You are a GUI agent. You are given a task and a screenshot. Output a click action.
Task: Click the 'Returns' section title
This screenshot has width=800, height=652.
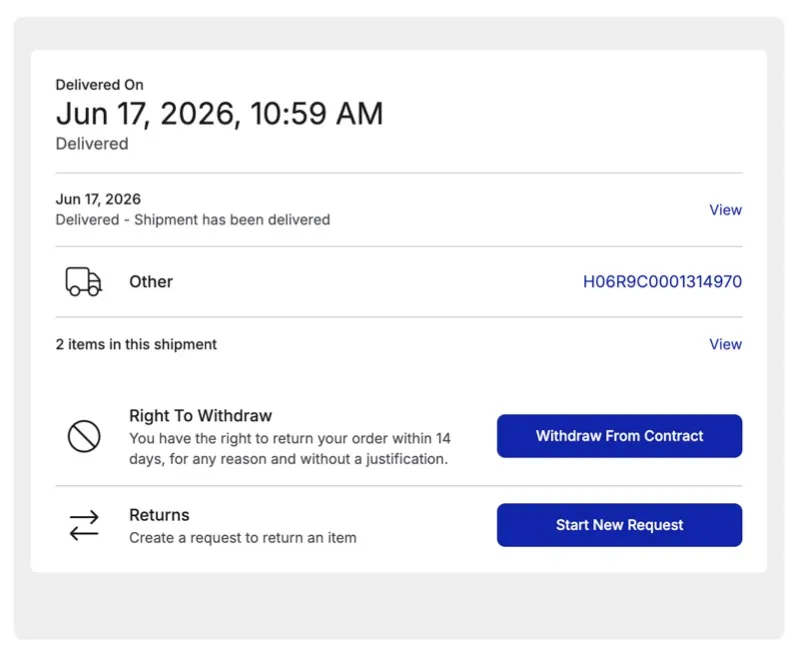pos(159,515)
